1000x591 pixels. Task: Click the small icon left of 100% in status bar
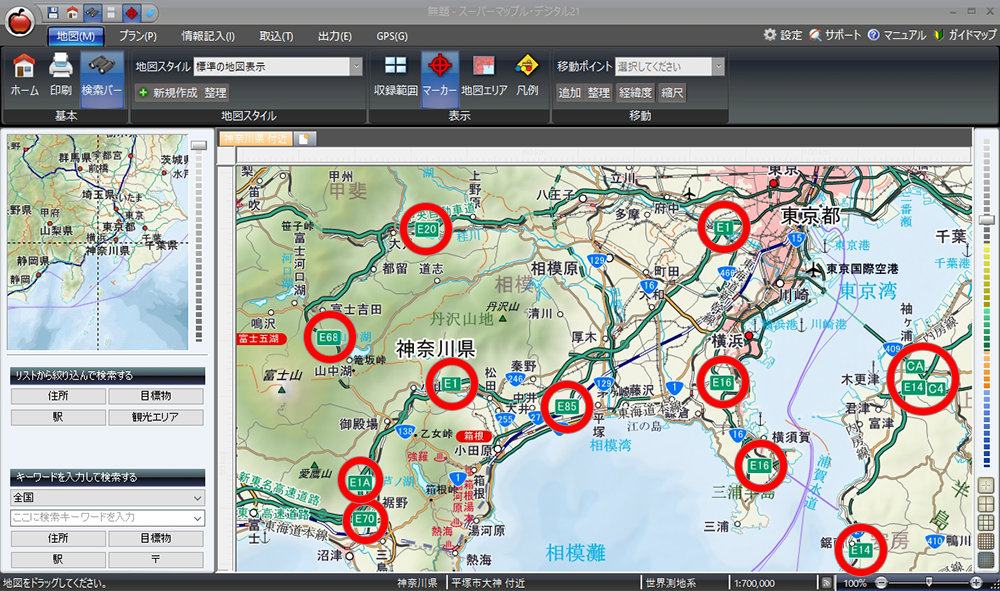pyautogui.click(x=827, y=583)
